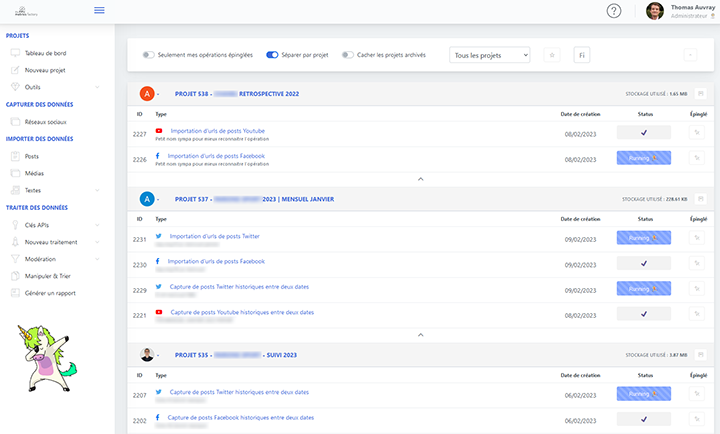Open 'Importation d'urls de posts Youtube' link
The width and height of the screenshot is (720, 434).
pos(217,131)
